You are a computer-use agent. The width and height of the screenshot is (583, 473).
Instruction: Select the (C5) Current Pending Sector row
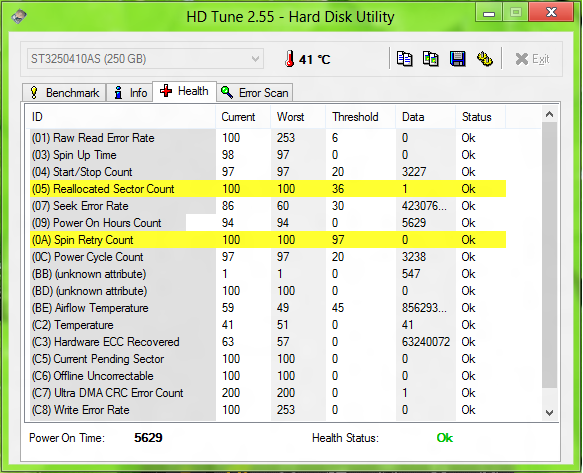(268, 359)
